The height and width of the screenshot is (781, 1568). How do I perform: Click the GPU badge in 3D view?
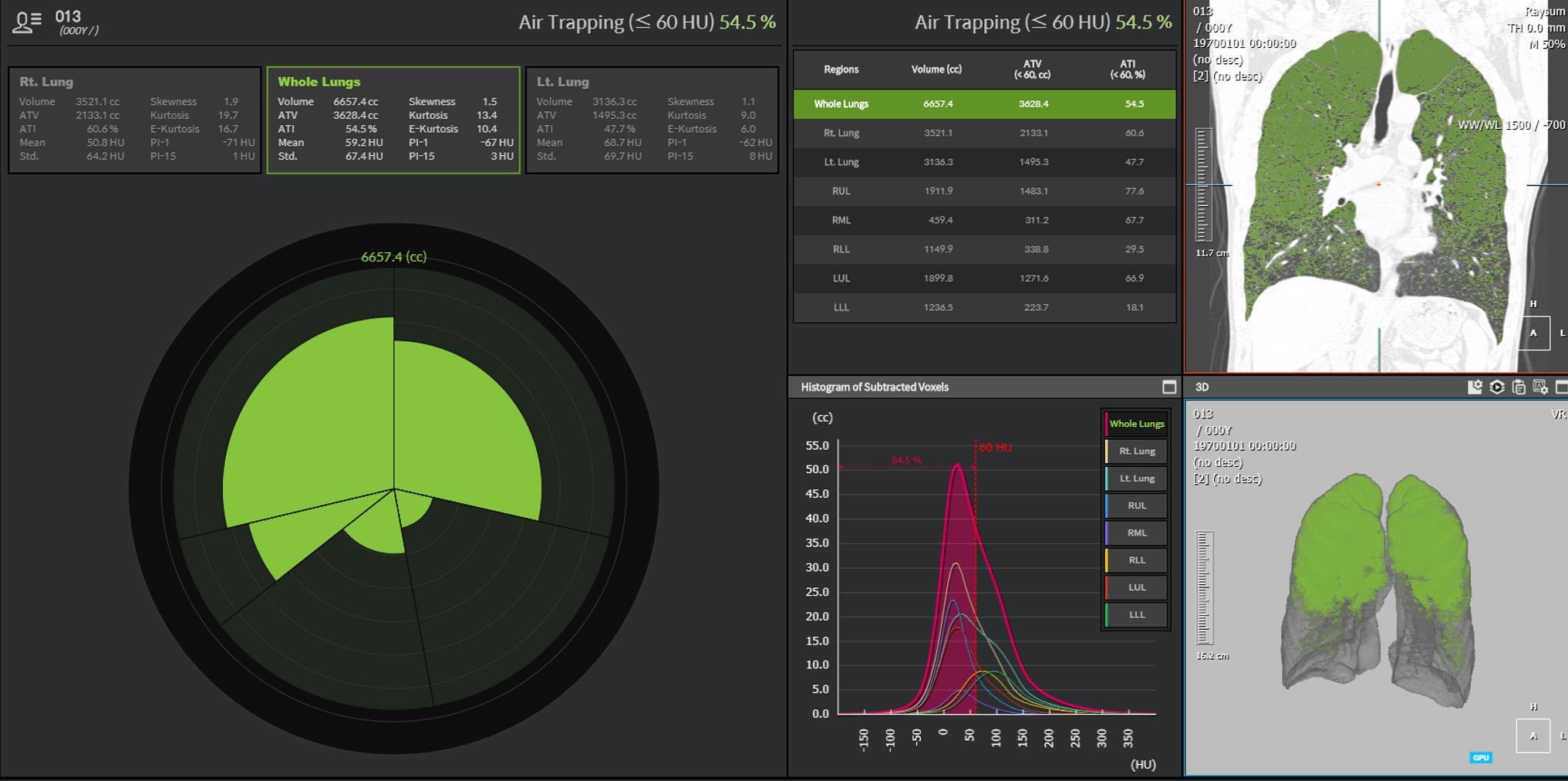pos(1480,758)
